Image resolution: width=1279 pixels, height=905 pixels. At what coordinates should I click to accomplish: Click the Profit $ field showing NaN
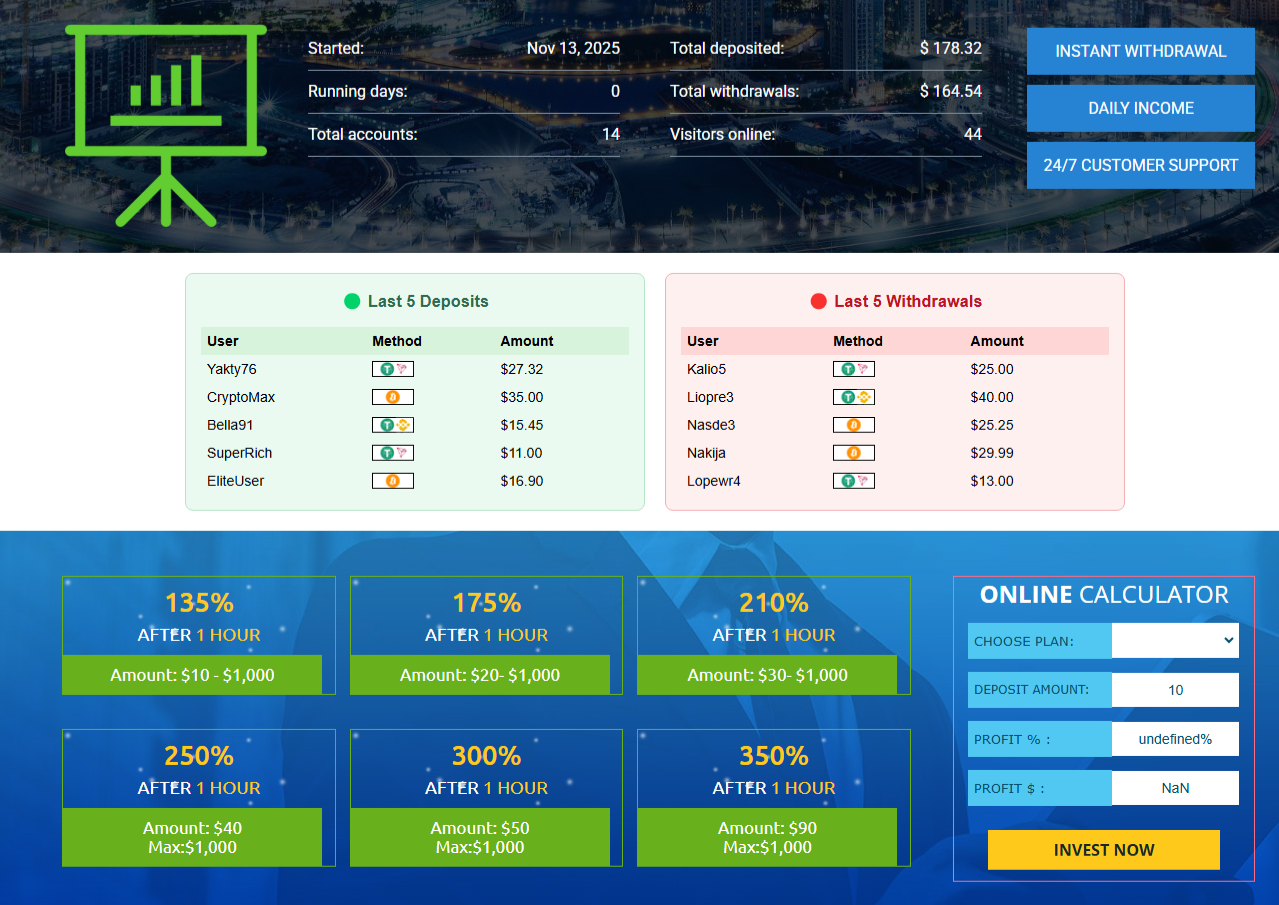[x=1175, y=788]
